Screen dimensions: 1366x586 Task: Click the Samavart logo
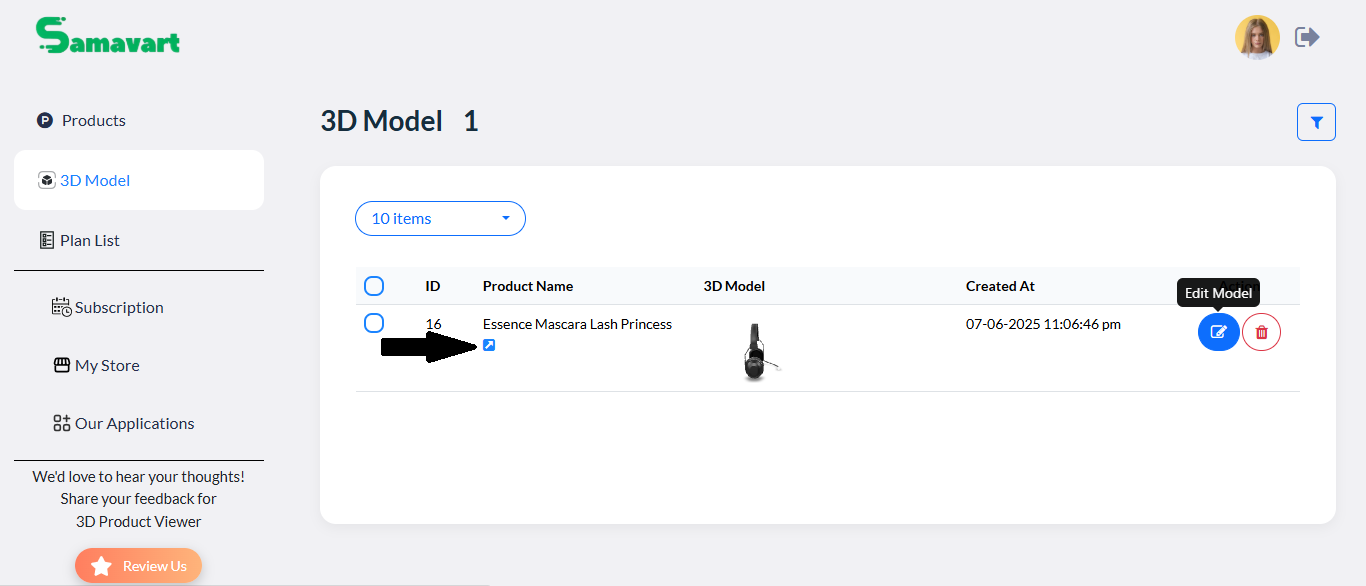108,36
